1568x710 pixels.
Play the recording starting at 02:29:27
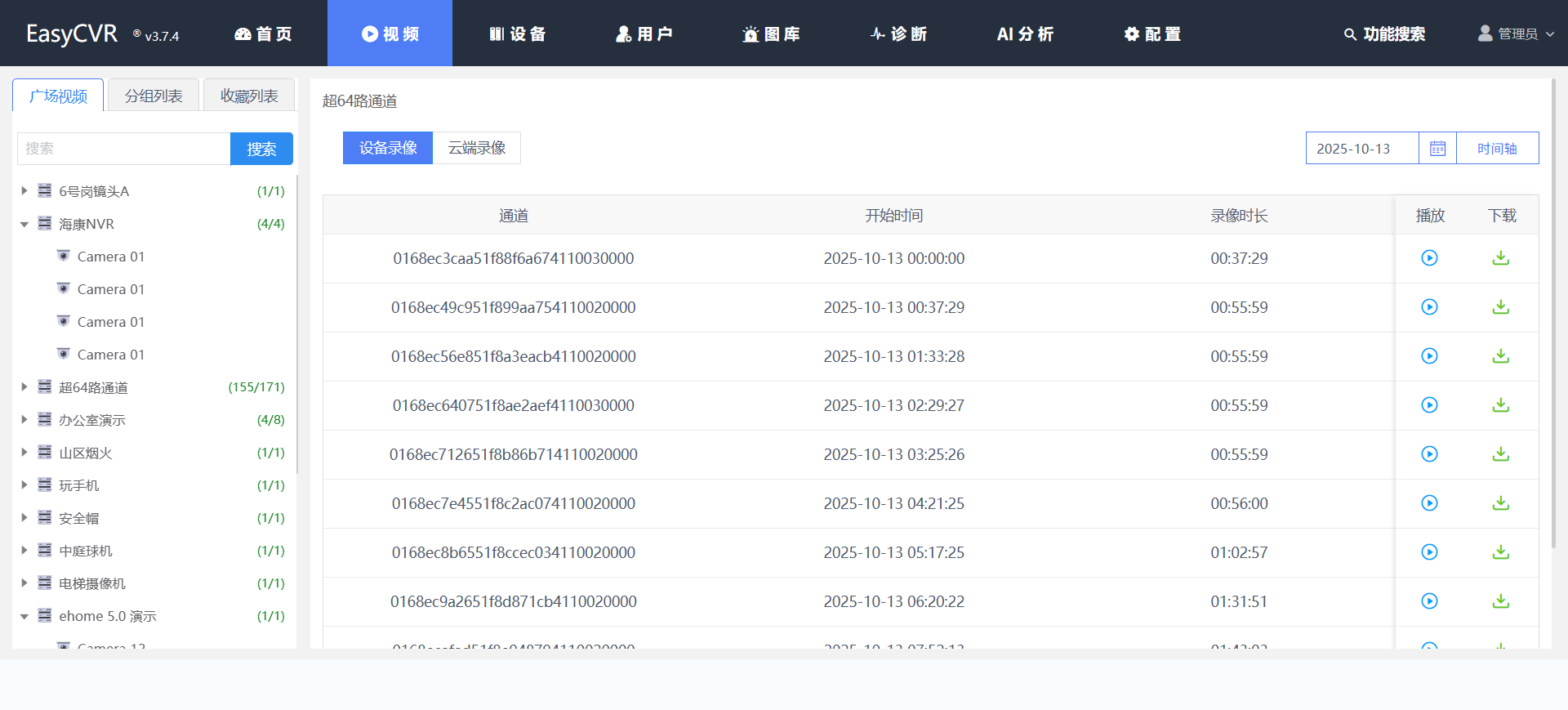(1429, 405)
